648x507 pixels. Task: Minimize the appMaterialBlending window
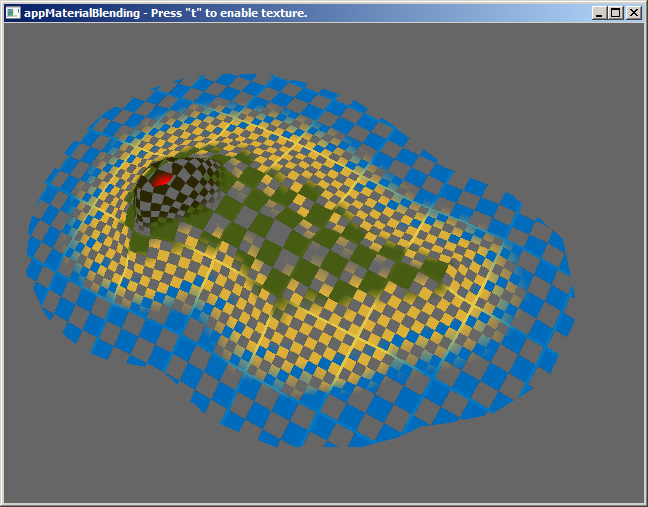tap(599, 13)
